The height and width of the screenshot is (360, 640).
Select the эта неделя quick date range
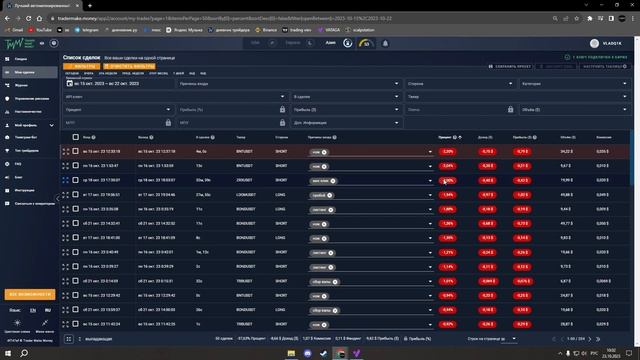click(x=108, y=73)
